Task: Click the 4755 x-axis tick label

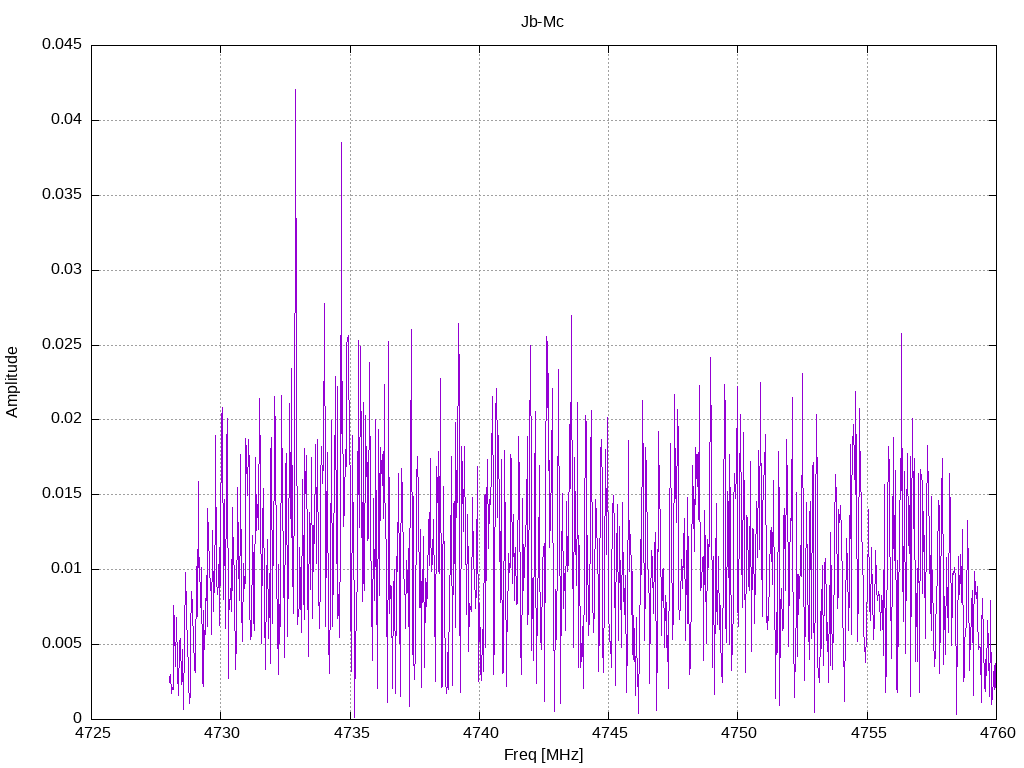Action: tap(868, 733)
